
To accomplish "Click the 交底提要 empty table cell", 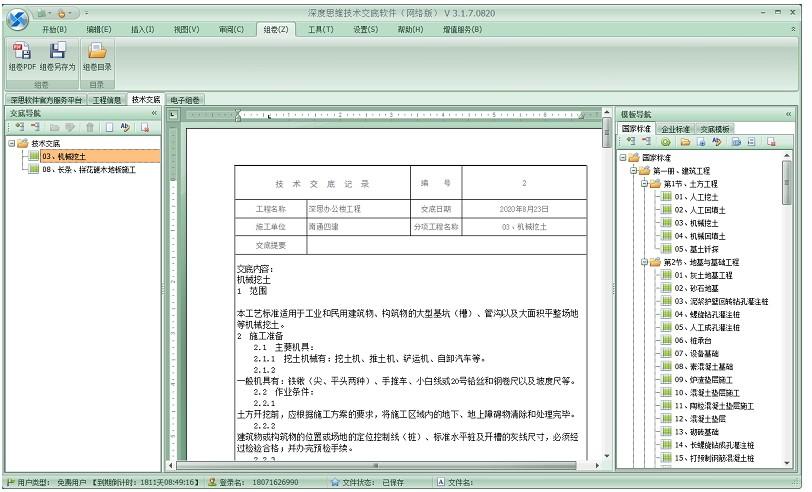I will tap(446, 245).
